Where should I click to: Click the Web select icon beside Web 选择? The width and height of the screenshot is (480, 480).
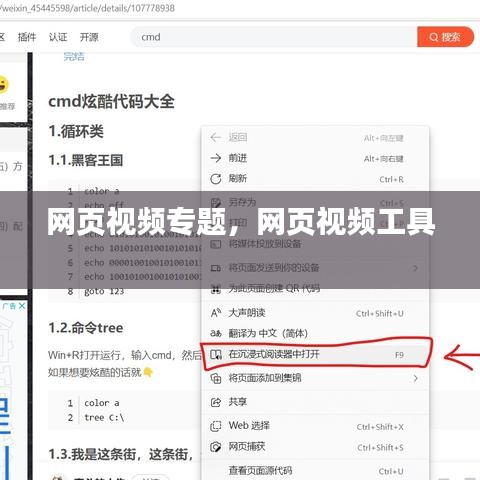[216, 426]
